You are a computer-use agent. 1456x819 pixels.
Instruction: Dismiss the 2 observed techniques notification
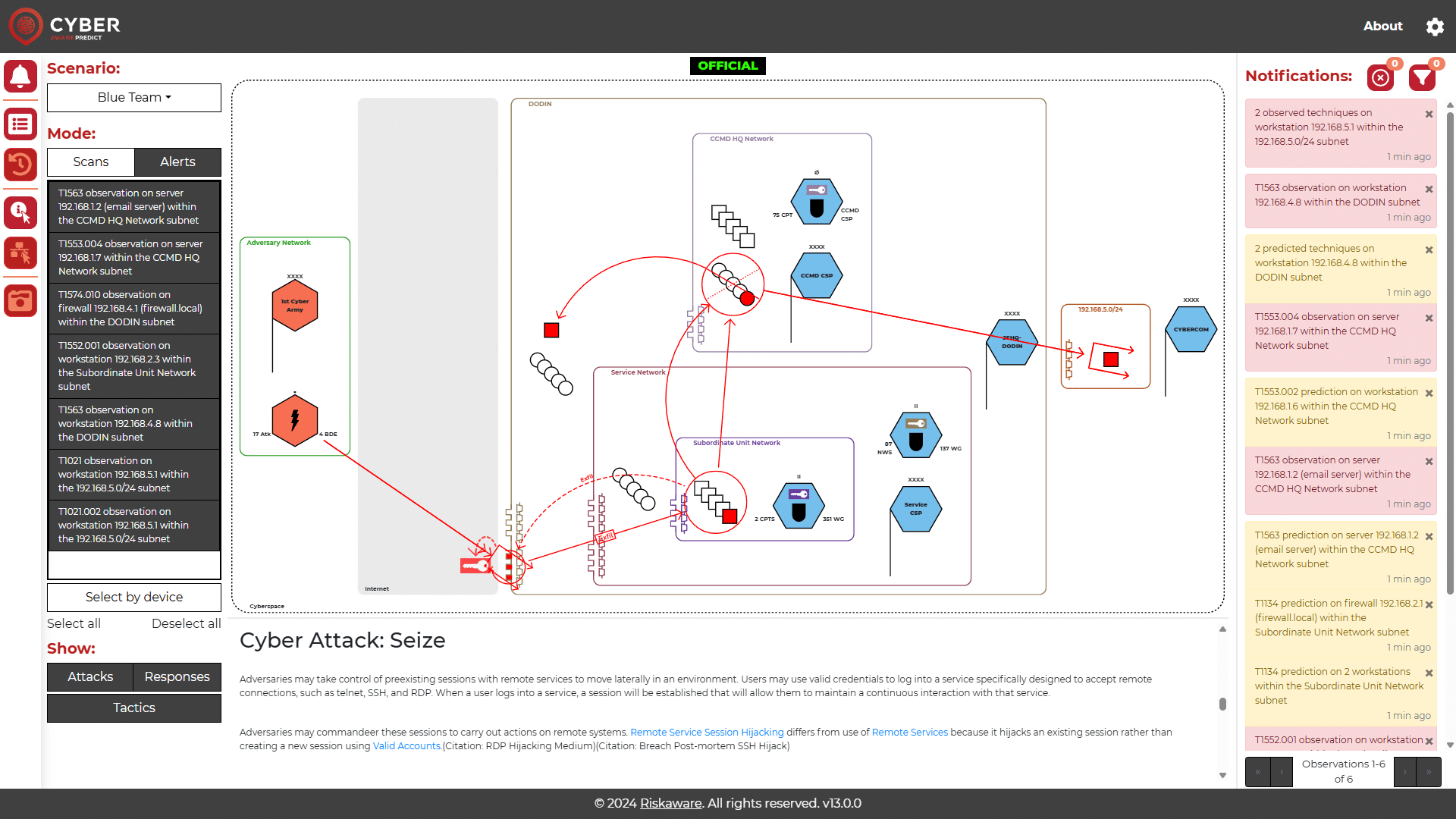click(1429, 115)
